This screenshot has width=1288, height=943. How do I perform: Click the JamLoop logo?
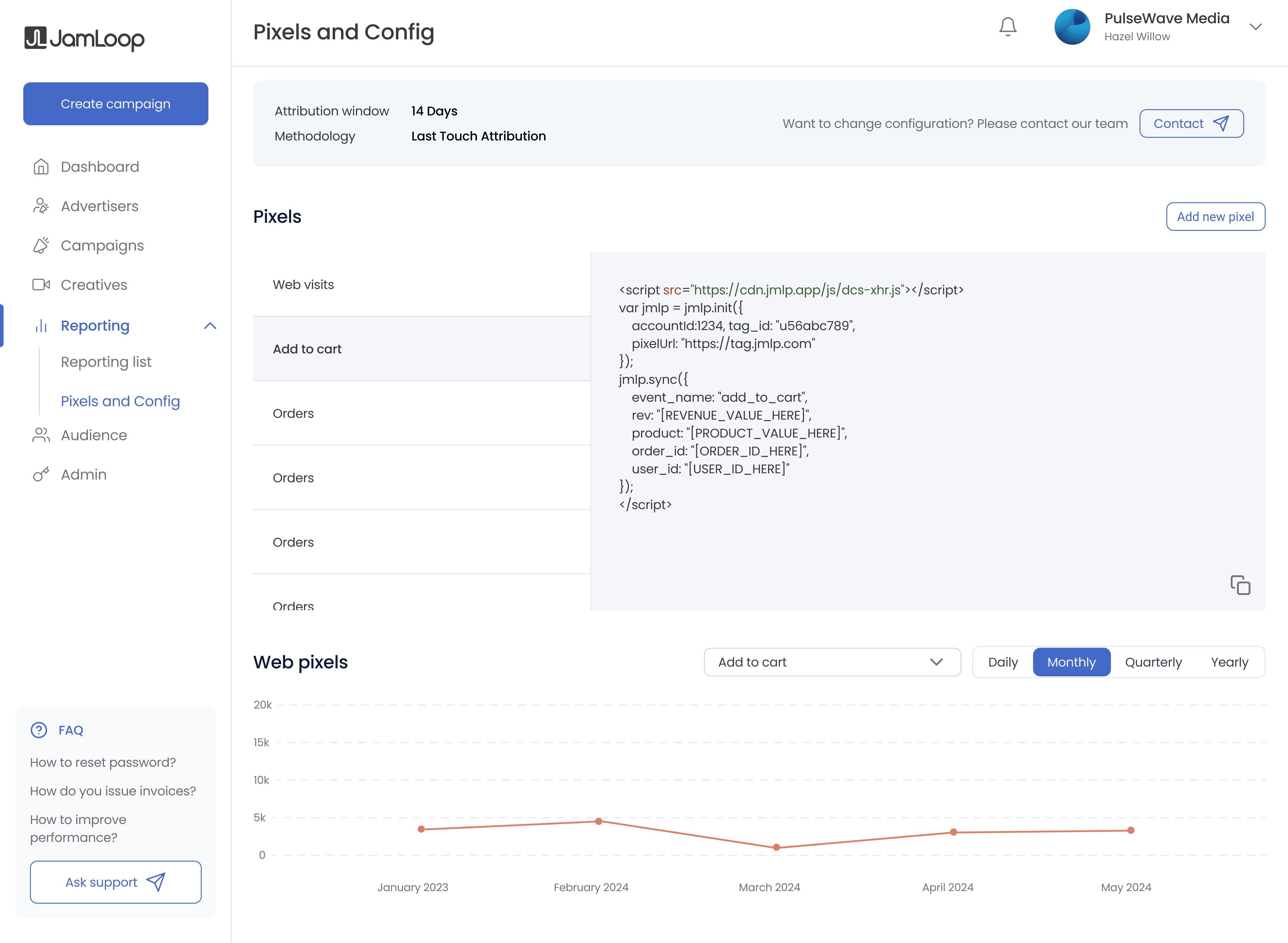point(84,38)
